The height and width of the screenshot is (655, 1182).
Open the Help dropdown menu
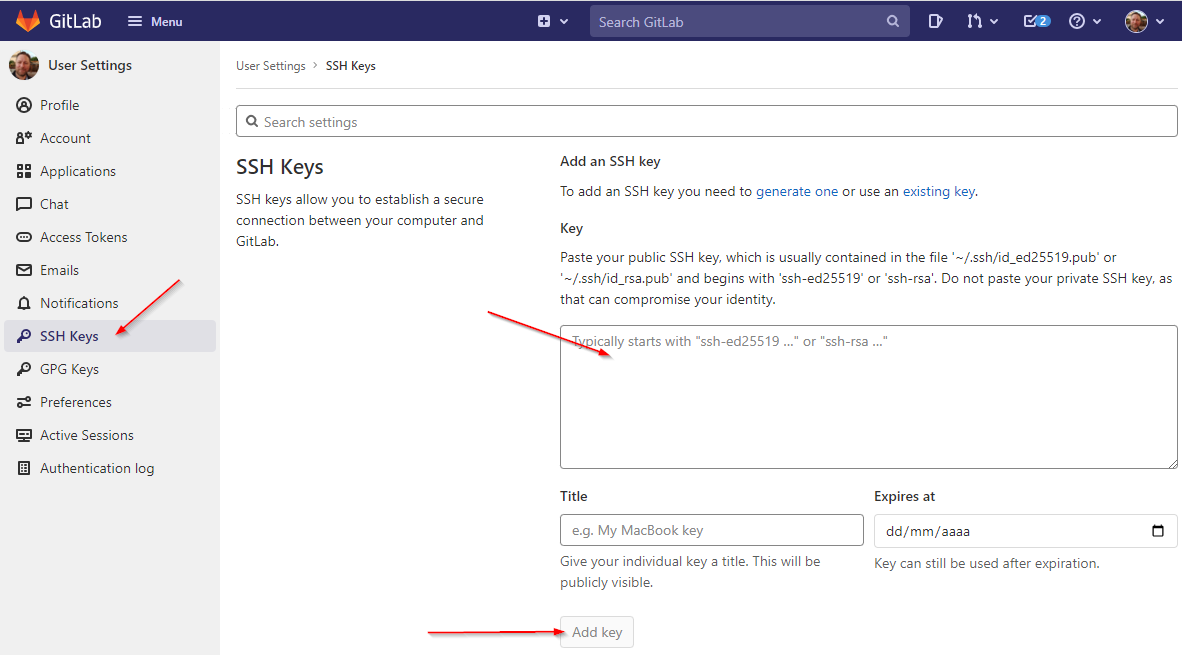pos(1084,21)
